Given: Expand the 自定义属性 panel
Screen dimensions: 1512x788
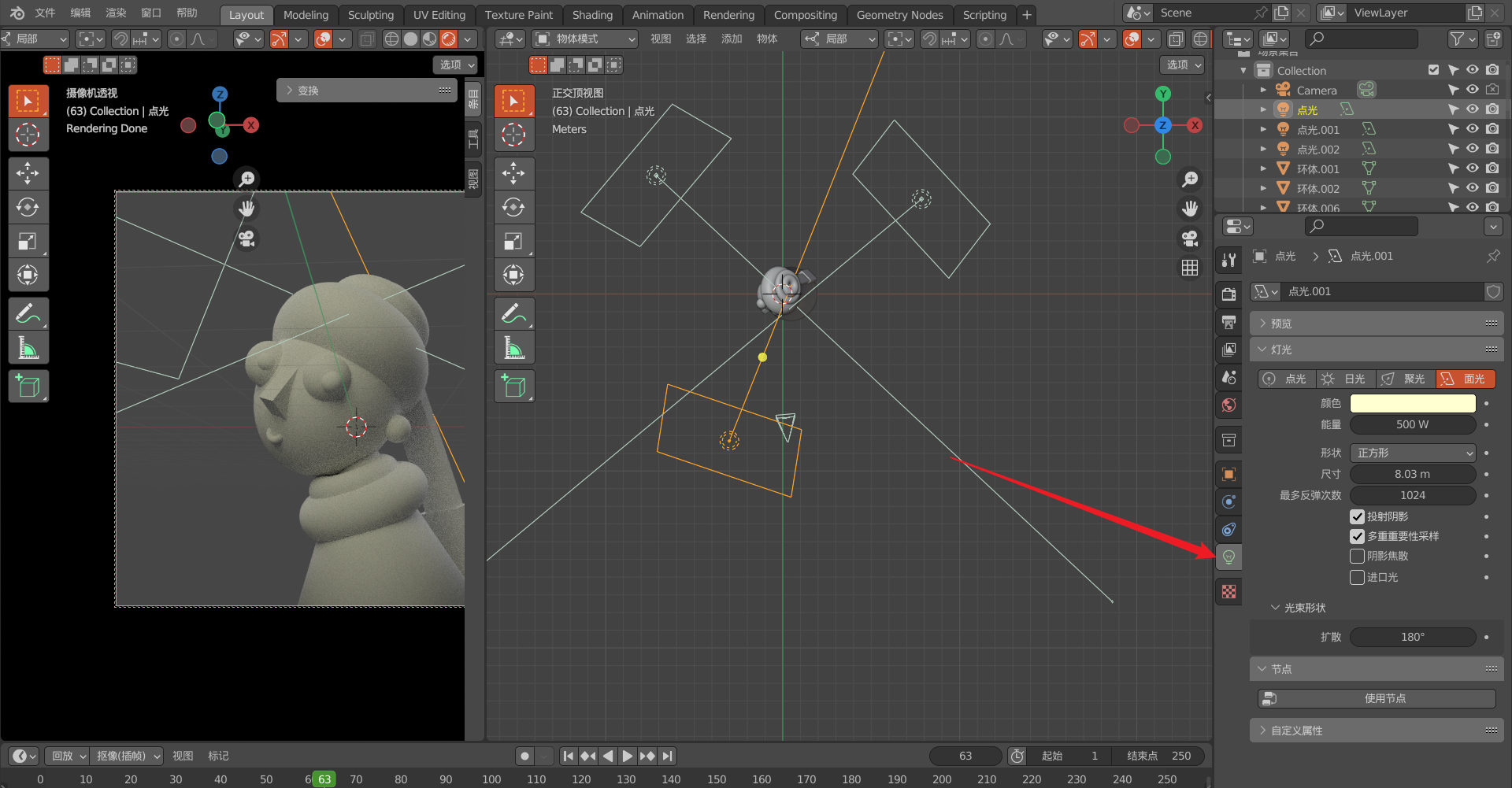Looking at the screenshot, I should (x=1377, y=730).
